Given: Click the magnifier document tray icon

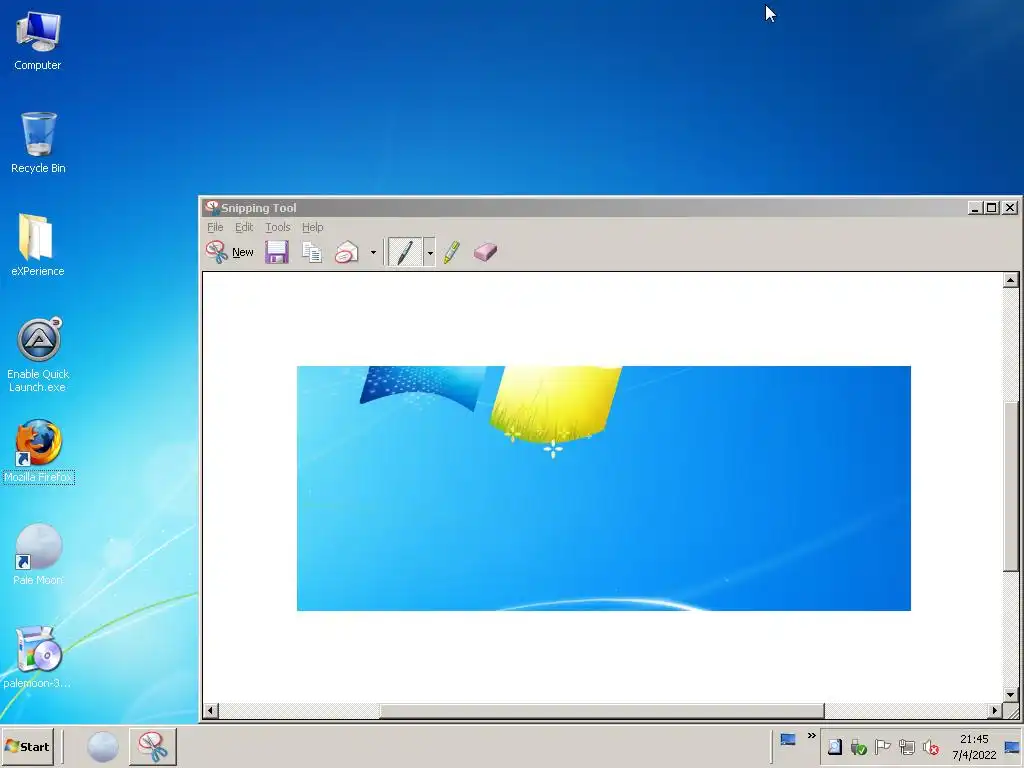Looking at the screenshot, I should 835,746.
